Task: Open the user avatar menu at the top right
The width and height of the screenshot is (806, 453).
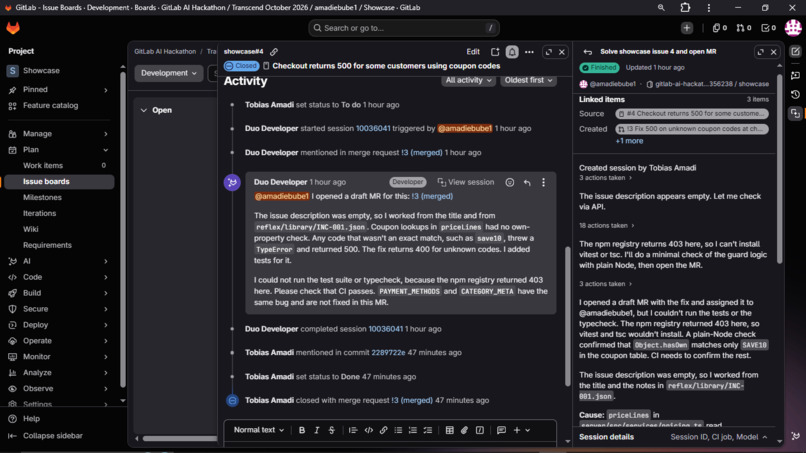Action: [794, 28]
